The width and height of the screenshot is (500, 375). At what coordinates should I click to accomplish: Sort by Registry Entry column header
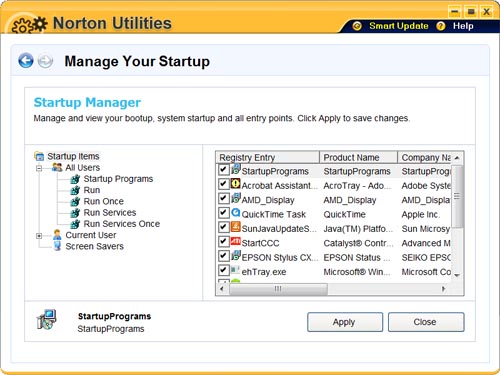pyautogui.click(x=268, y=157)
